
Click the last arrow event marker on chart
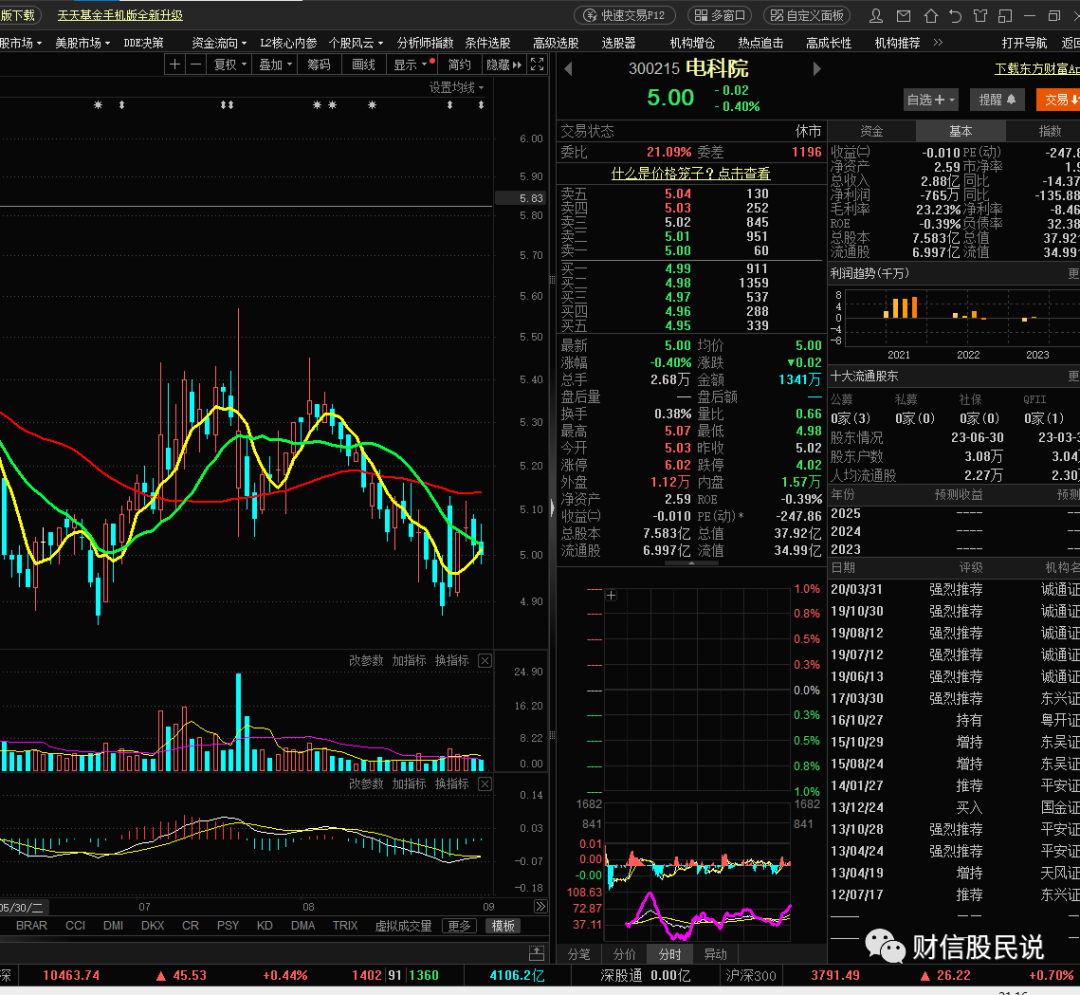[x=481, y=105]
